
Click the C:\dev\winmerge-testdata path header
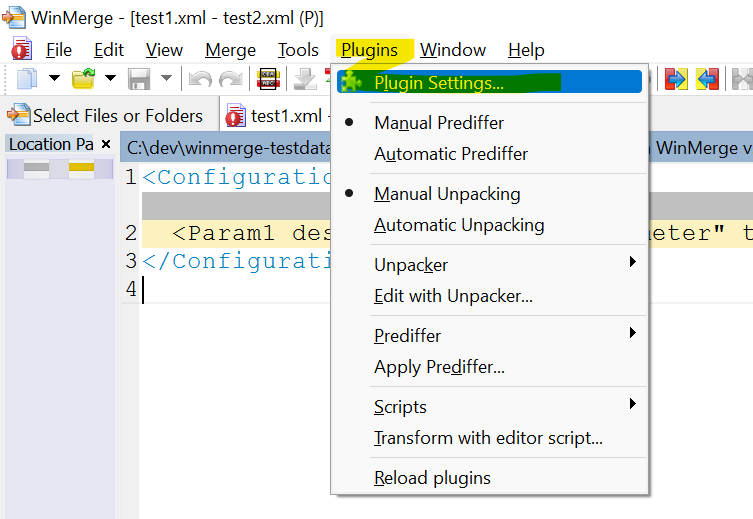pyautogui.click(x=229, y=148)
